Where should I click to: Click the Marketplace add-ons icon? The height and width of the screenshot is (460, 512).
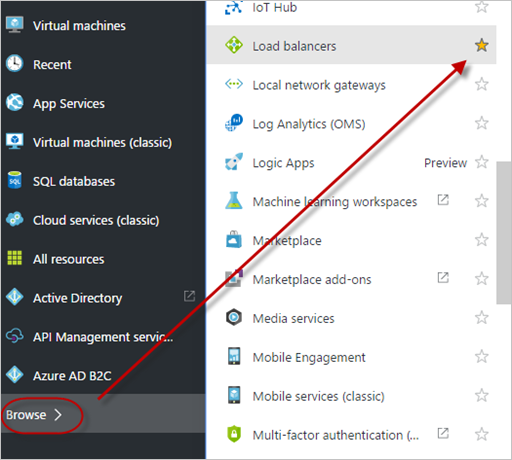234,278
